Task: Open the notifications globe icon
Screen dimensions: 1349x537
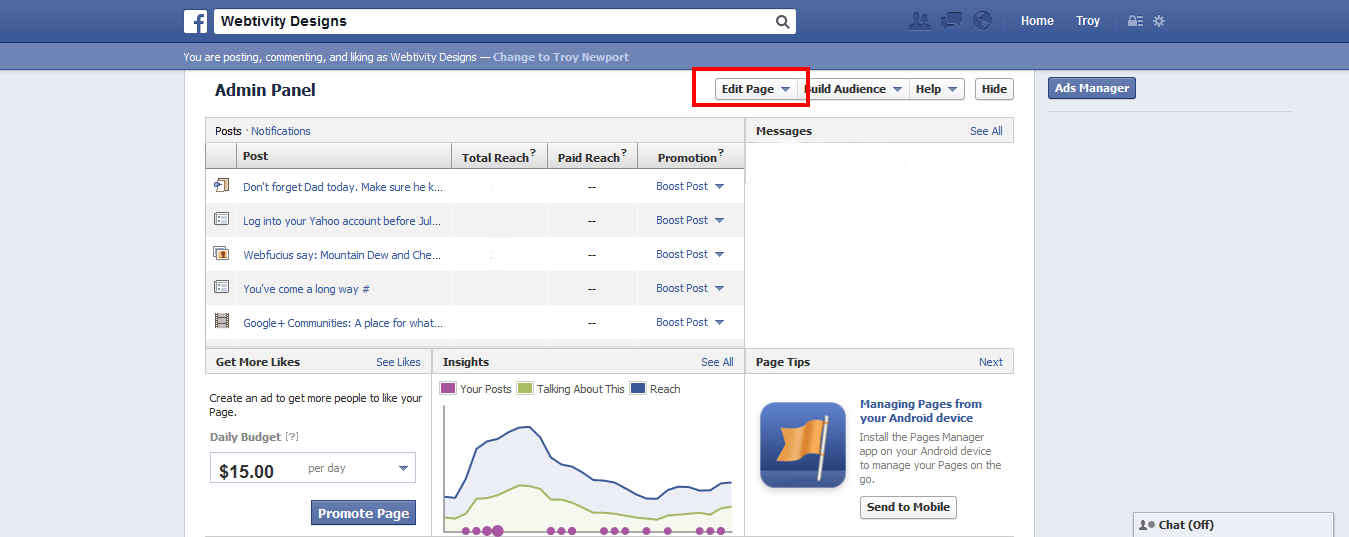Action: pos(983,20)
